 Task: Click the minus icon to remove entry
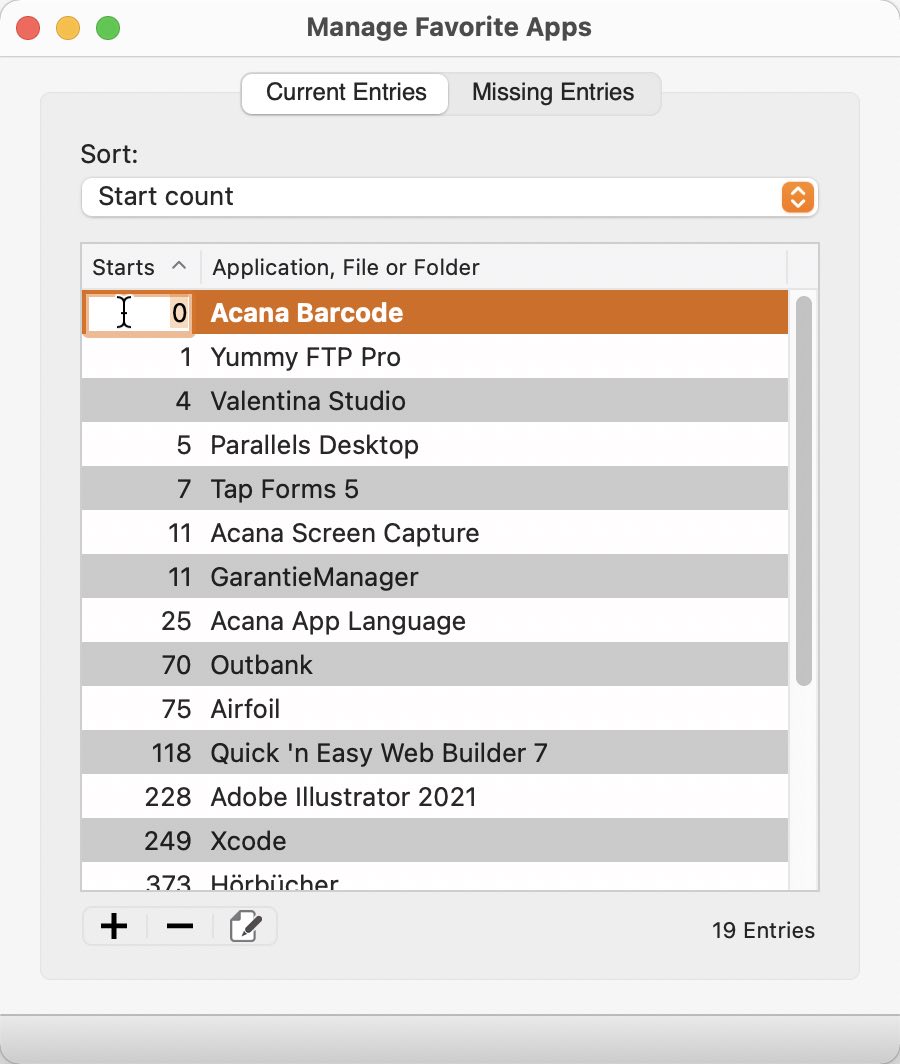tap(180, 926)
